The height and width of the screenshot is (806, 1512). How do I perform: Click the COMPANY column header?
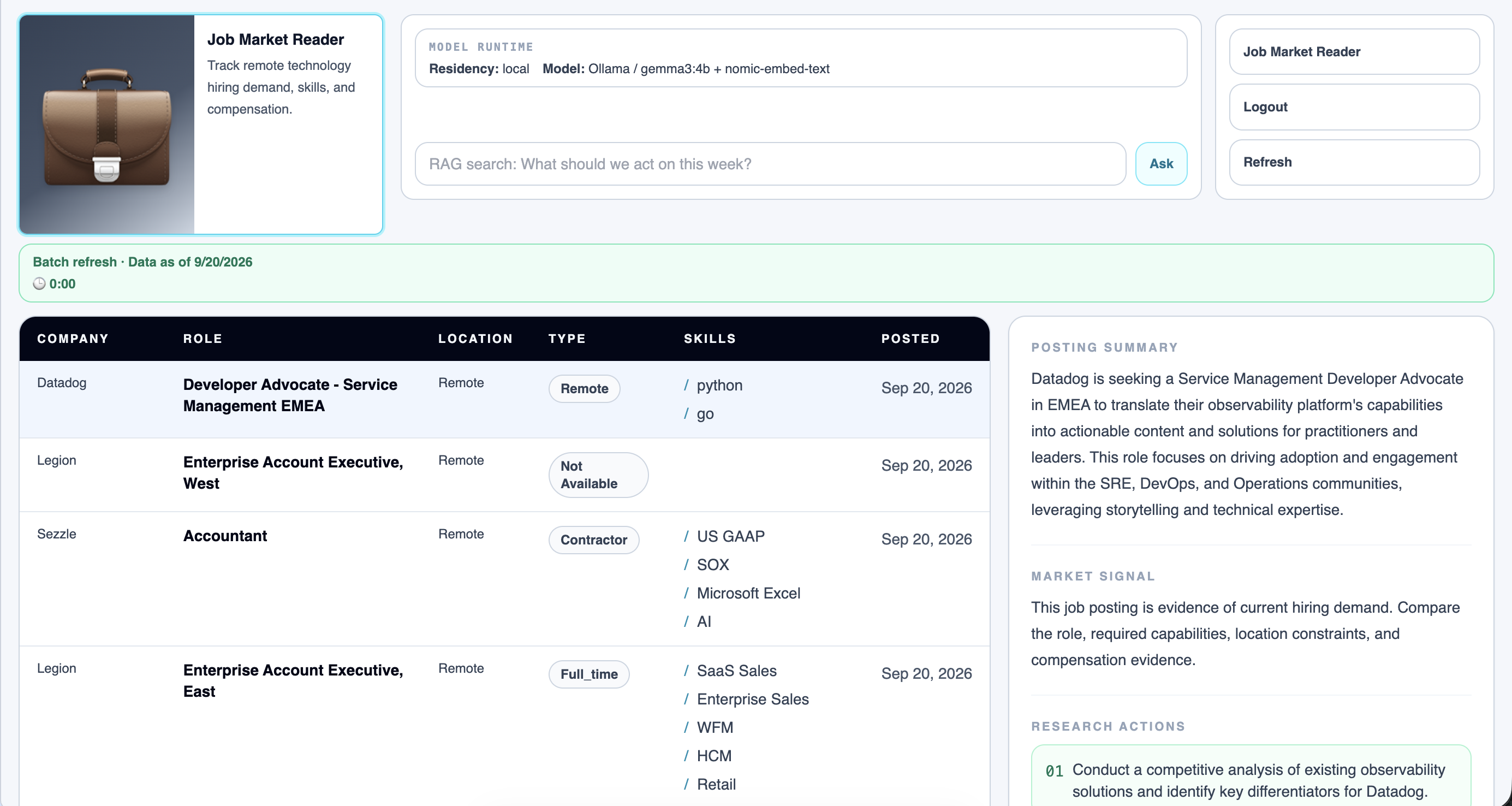pyautogui.click(x=73, y=339)
